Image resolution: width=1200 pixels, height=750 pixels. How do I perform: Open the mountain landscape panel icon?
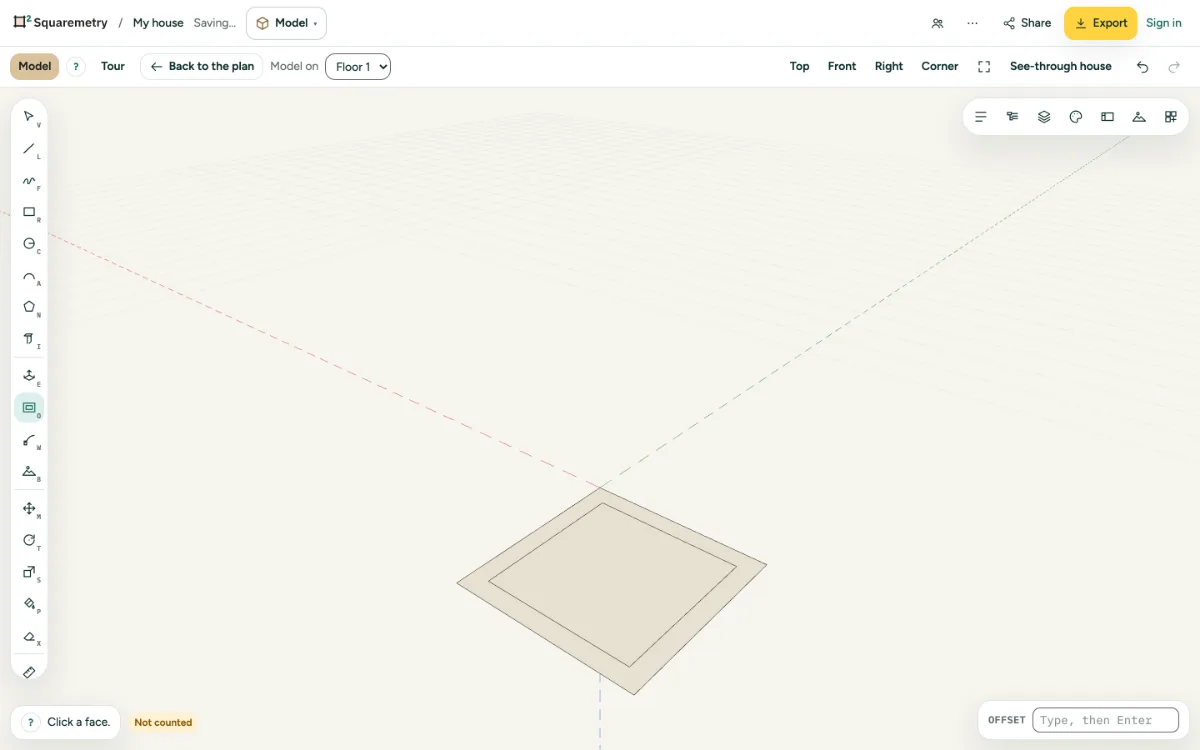coord(1139,117)
